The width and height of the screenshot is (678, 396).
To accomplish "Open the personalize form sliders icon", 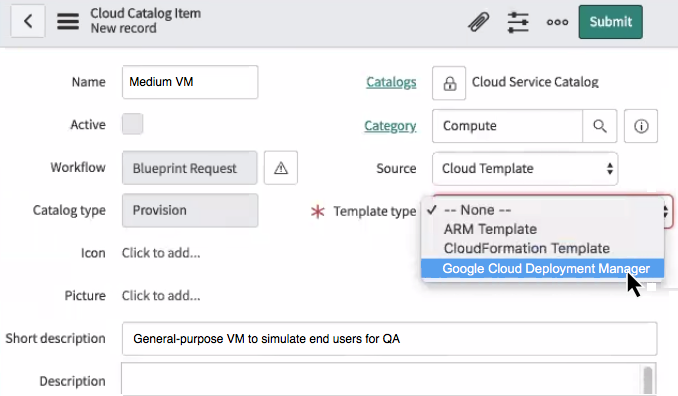I will pos(518,22).
